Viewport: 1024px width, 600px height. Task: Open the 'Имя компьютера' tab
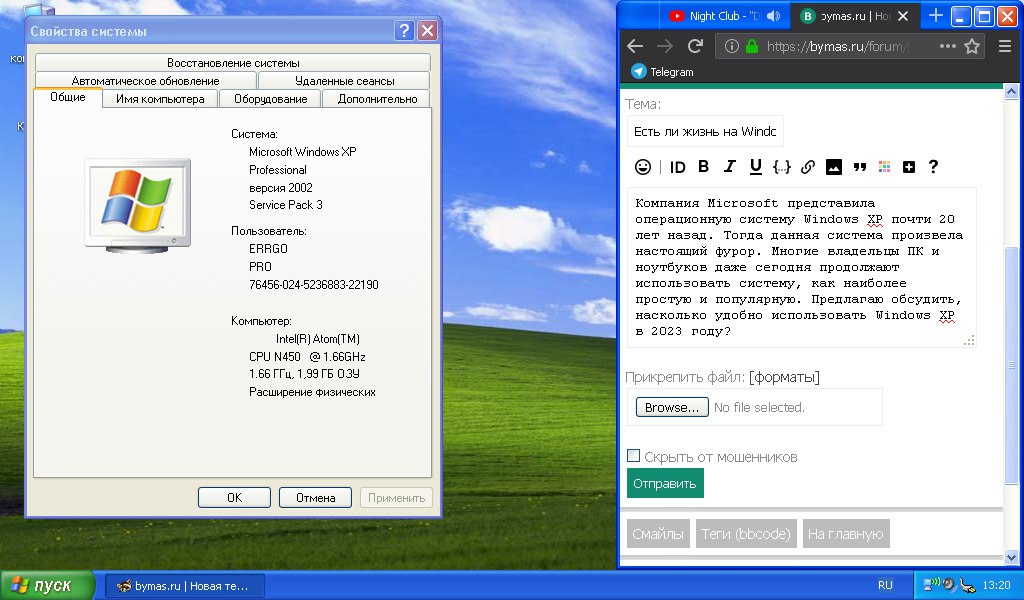point(160,99)
